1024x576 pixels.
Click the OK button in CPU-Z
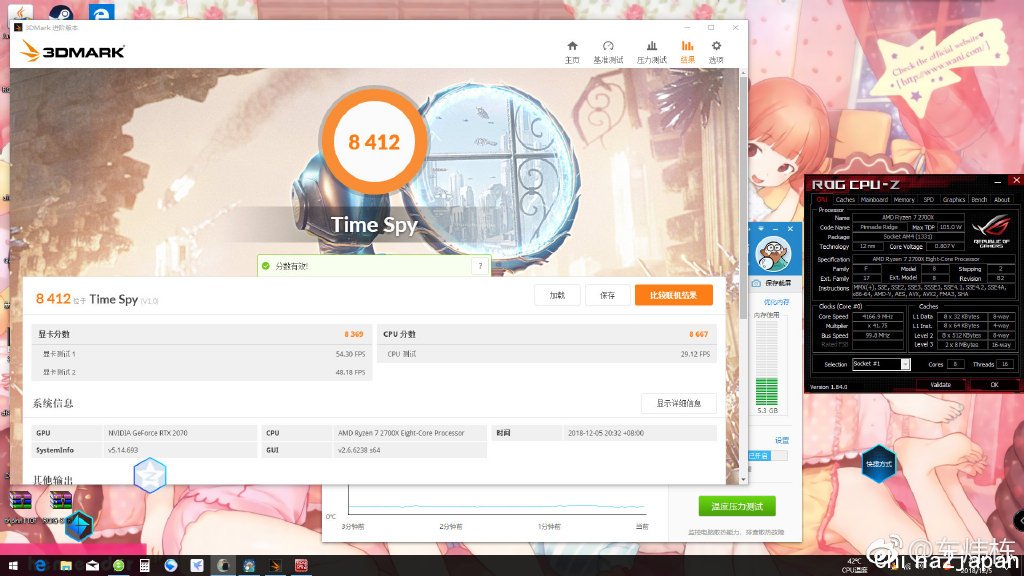coord(994,385)
